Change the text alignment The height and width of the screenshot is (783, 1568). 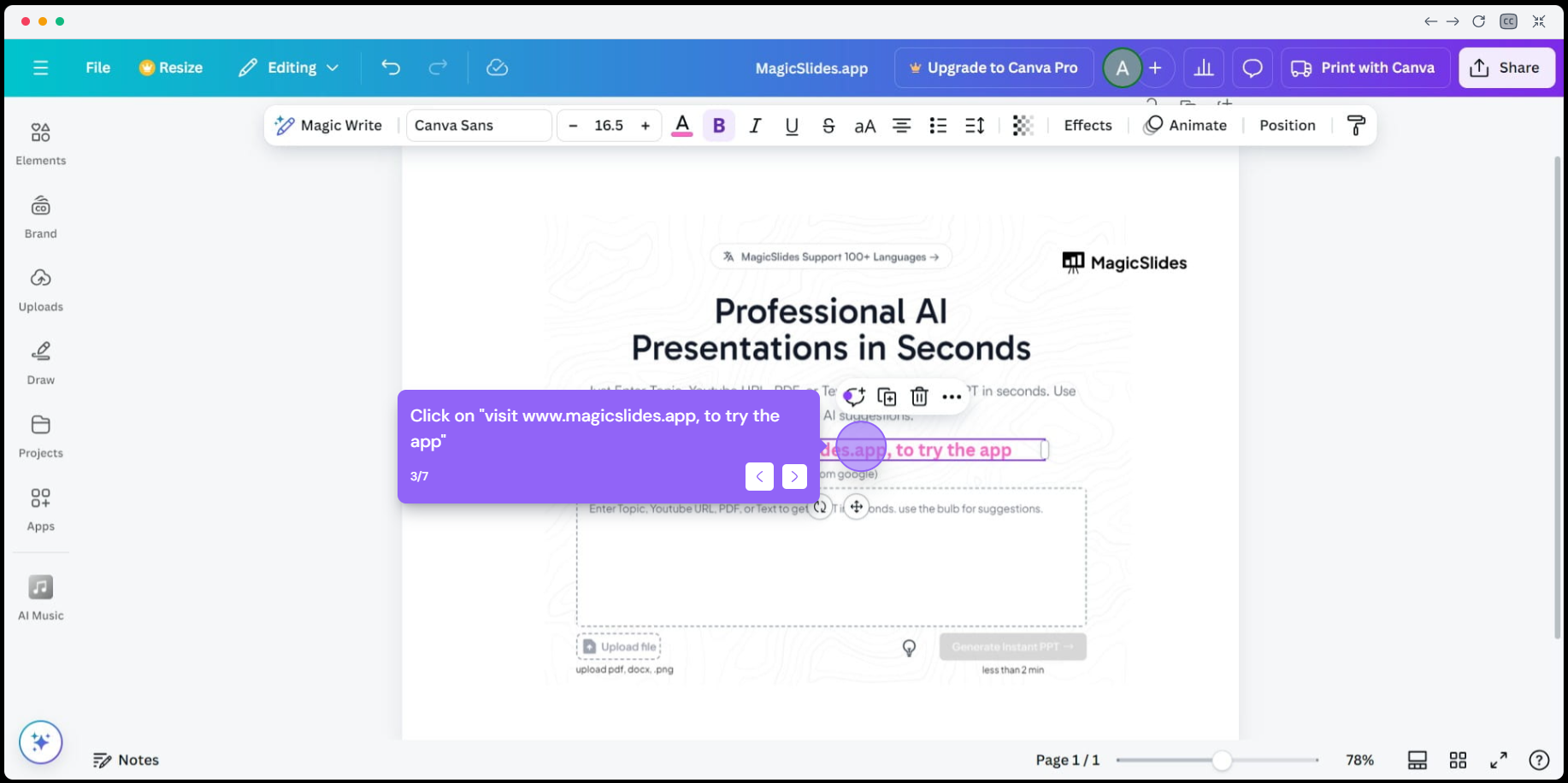pos(901,126)
